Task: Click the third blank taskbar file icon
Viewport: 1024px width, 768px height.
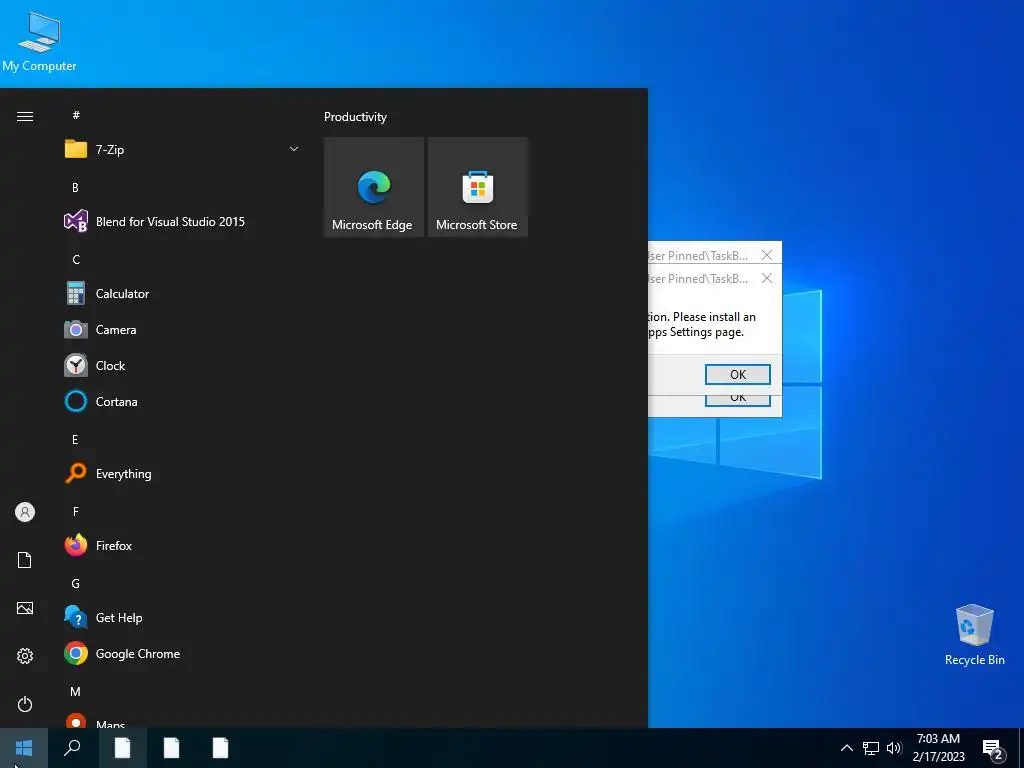Action: (221, 748)
